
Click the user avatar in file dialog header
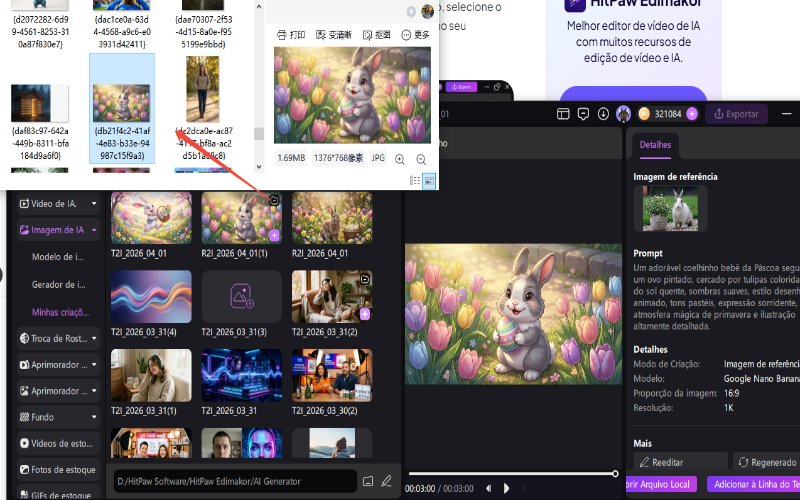point(428,11)
